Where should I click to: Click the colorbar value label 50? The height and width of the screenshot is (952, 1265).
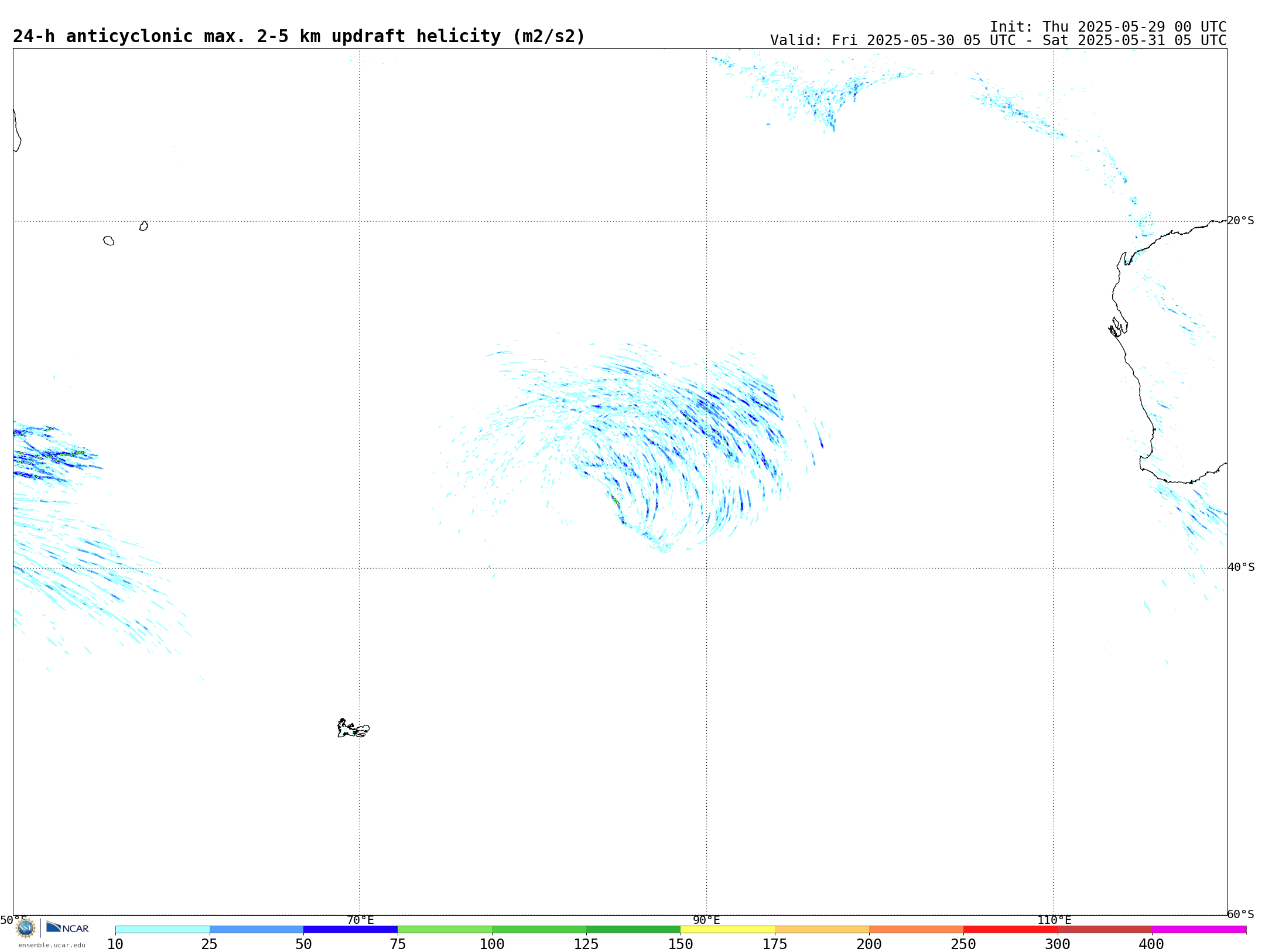[x=304, y=944]
